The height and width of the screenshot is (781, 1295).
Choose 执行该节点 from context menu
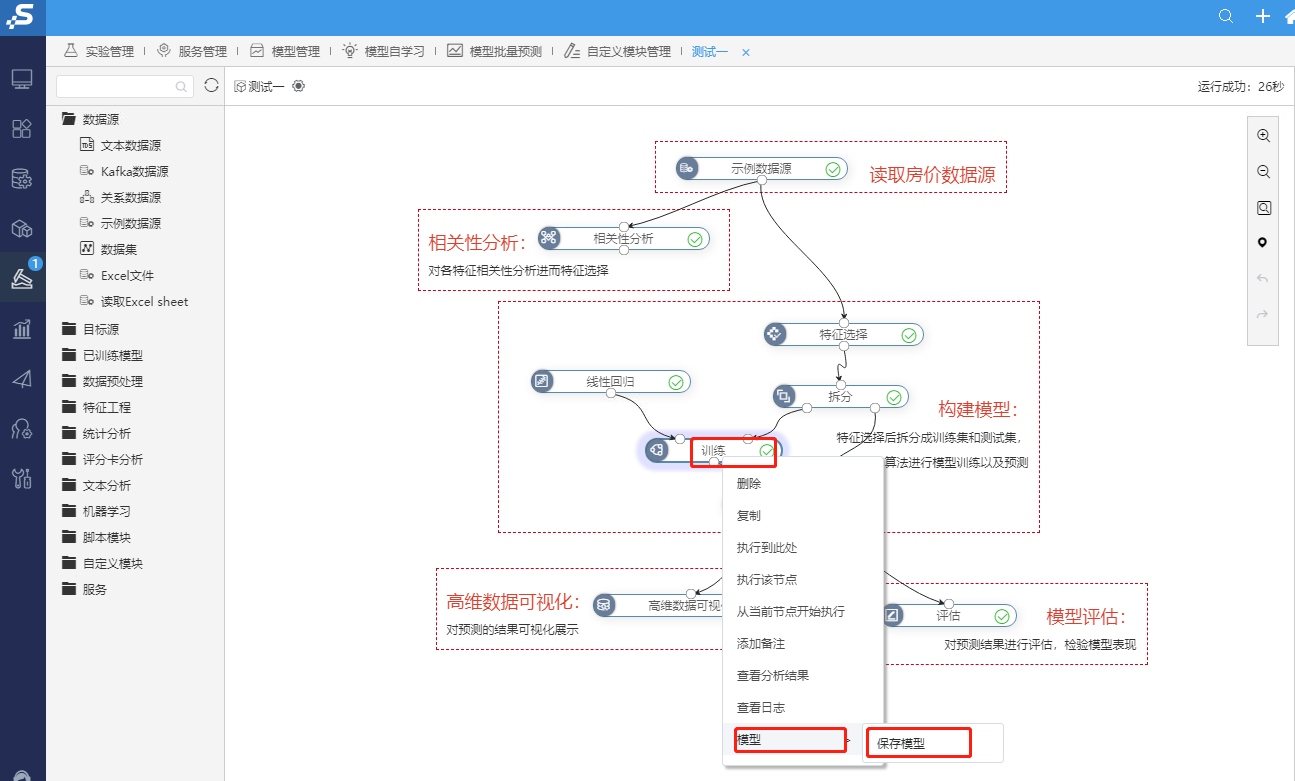(x=803, y=580)
